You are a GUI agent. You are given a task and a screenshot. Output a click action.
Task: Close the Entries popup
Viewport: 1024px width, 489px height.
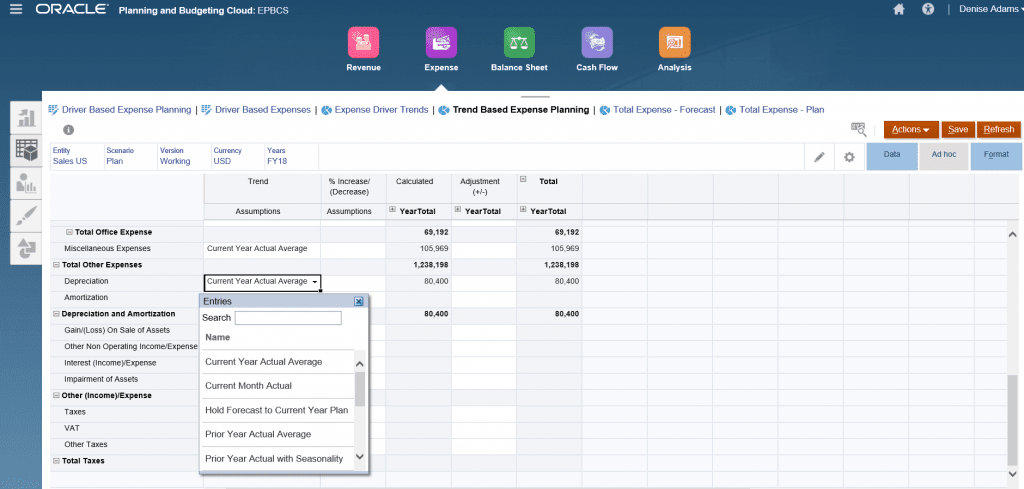358,301
